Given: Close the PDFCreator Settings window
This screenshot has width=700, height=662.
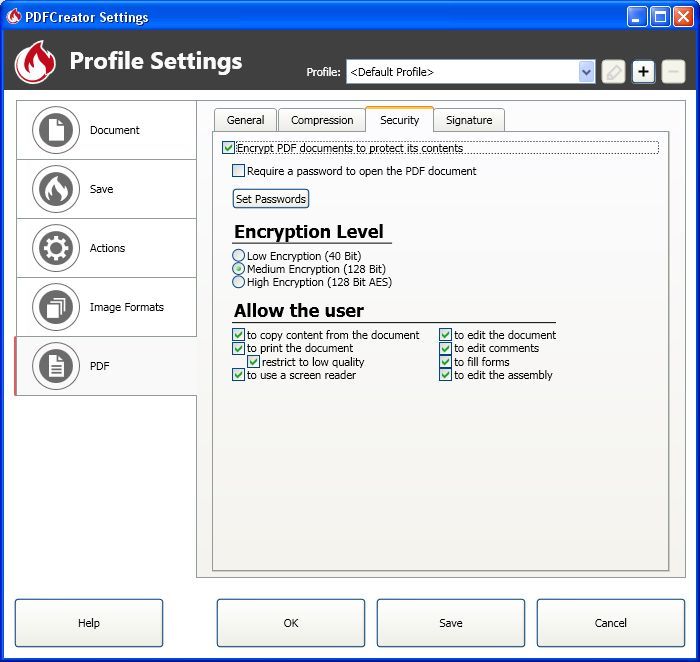Looking at the screenshot, I should point(683,17).
